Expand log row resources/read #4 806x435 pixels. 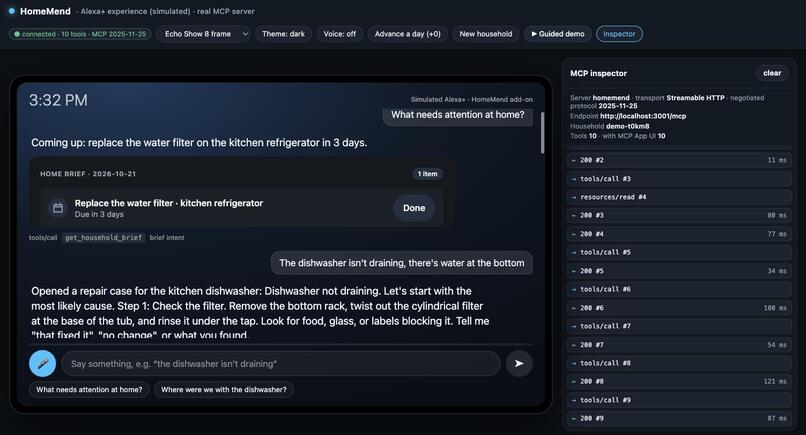(x=679, y=197)
